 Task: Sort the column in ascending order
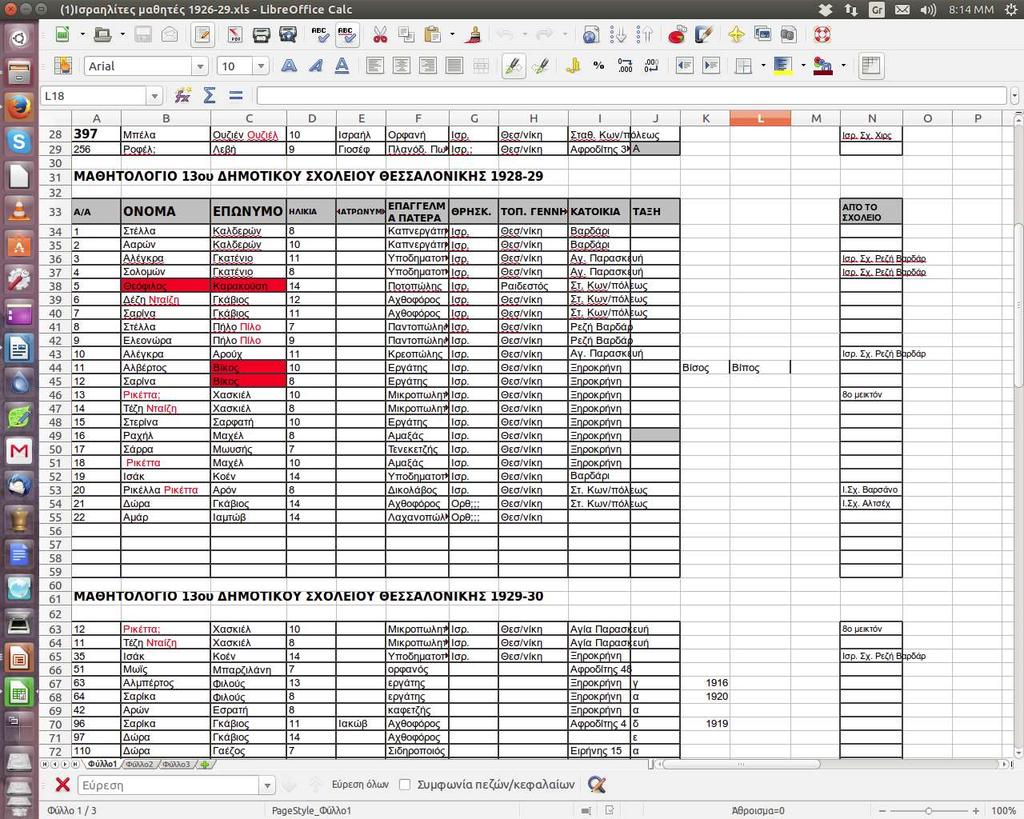pyautogui.click(x=618, y=34)
